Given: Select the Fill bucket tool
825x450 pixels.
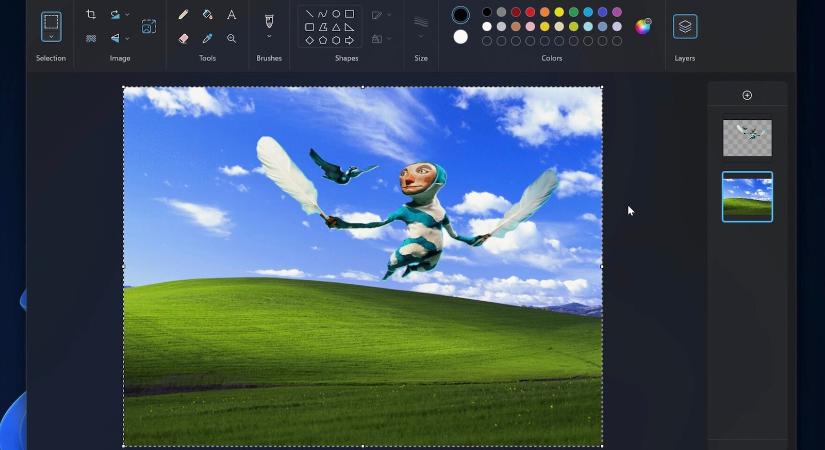Looking at the screenshot, I should point(207,15).
